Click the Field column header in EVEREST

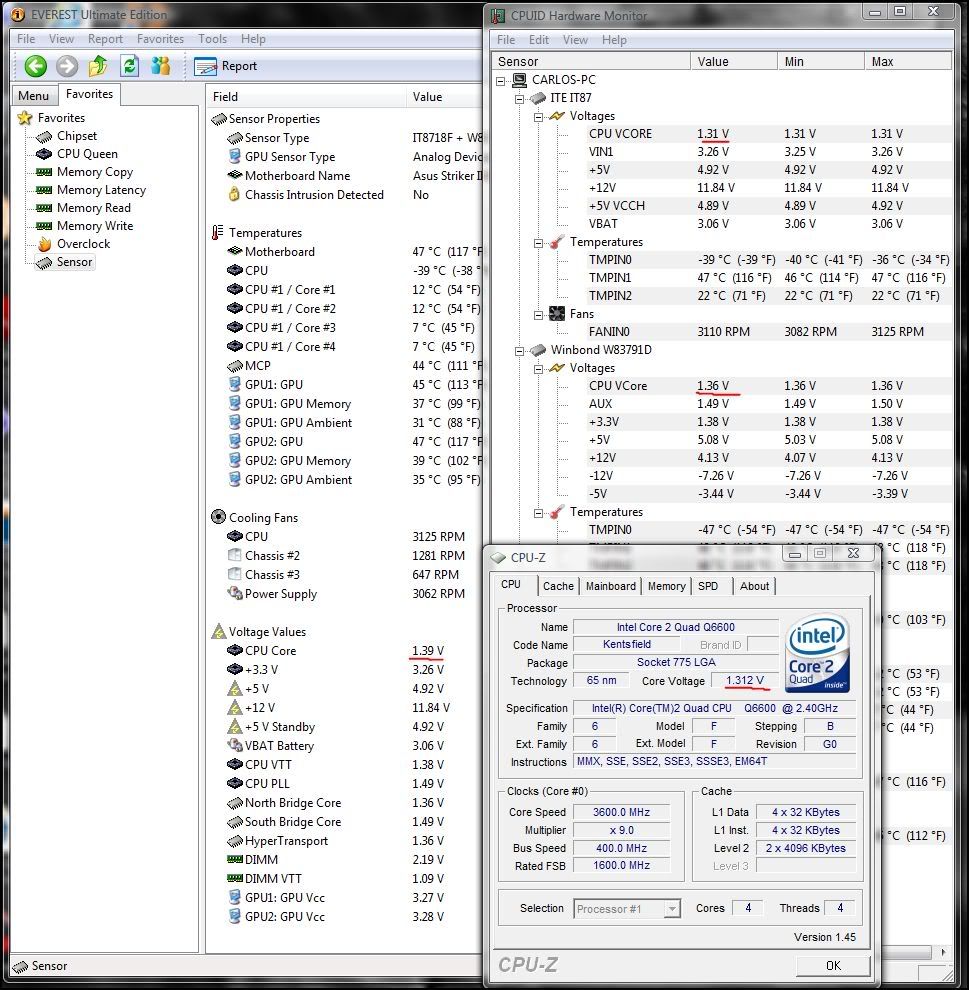coord(306,97)
